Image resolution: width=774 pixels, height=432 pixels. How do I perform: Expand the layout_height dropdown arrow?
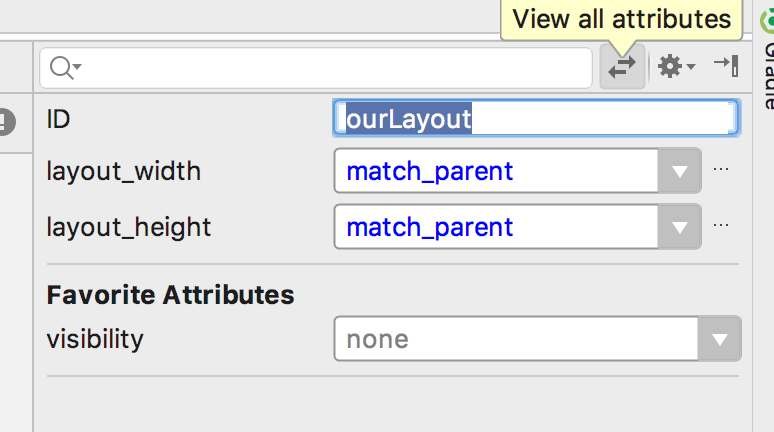point(680,227)
